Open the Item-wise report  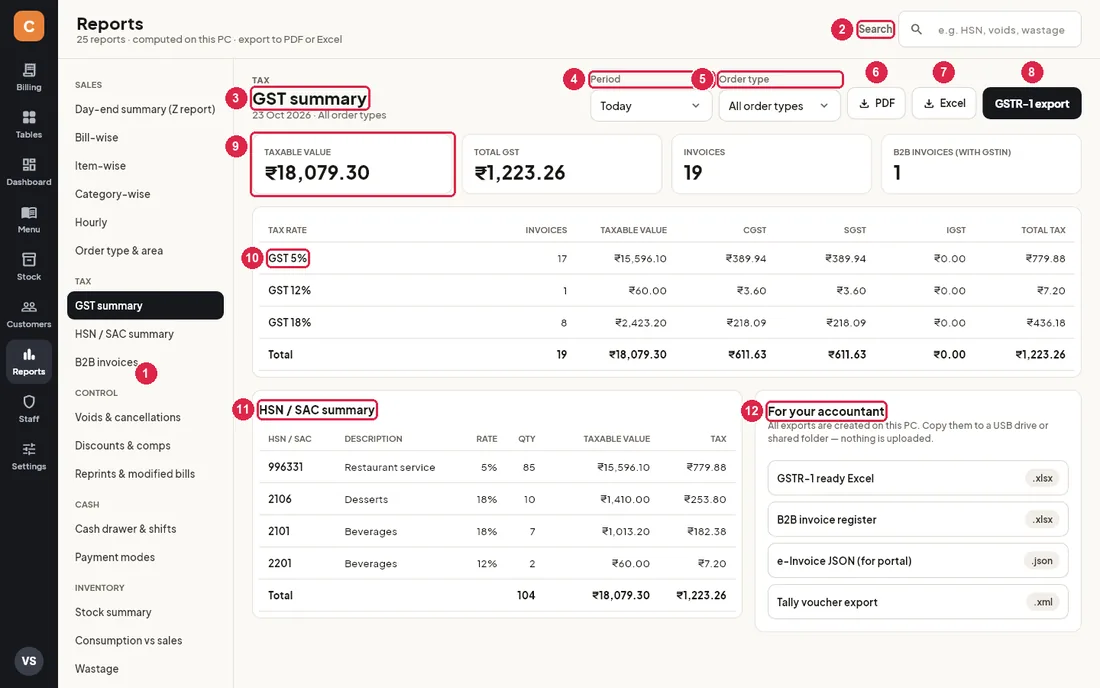[145, 166]
